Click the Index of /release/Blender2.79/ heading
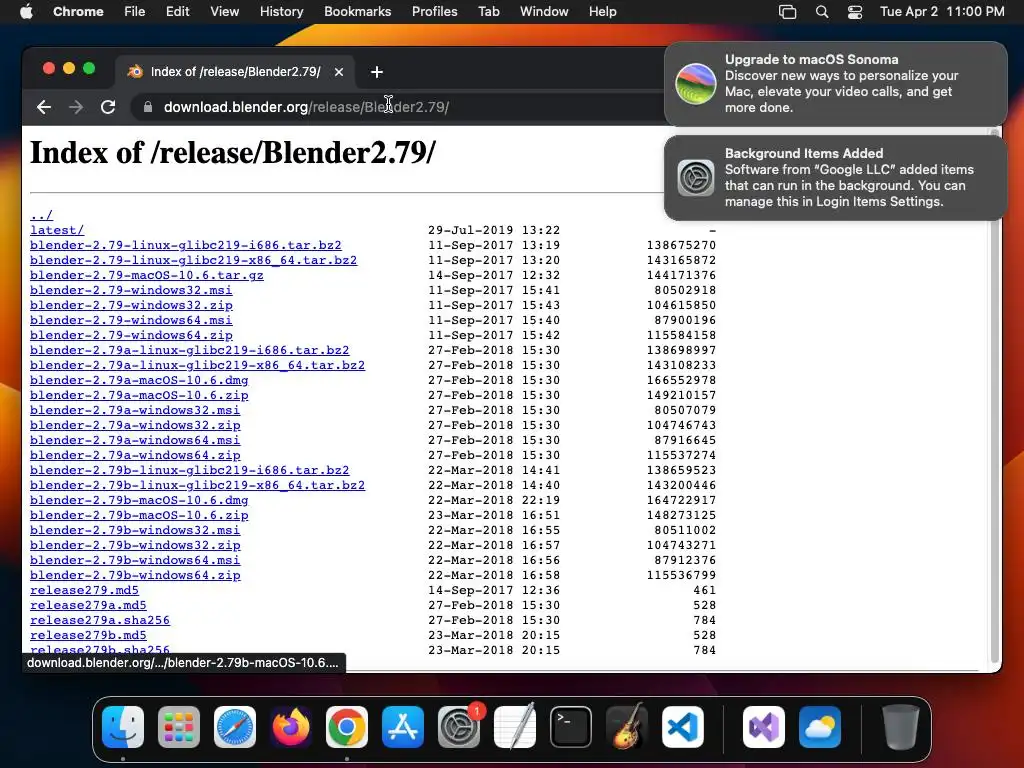 [232, 153]
